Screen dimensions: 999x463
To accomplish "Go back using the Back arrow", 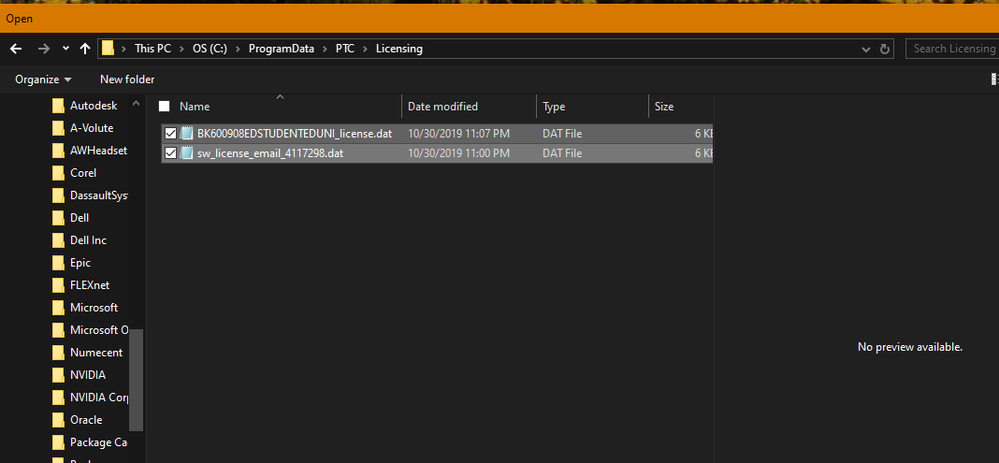I will pyautogui.click(x=16, y=48).
